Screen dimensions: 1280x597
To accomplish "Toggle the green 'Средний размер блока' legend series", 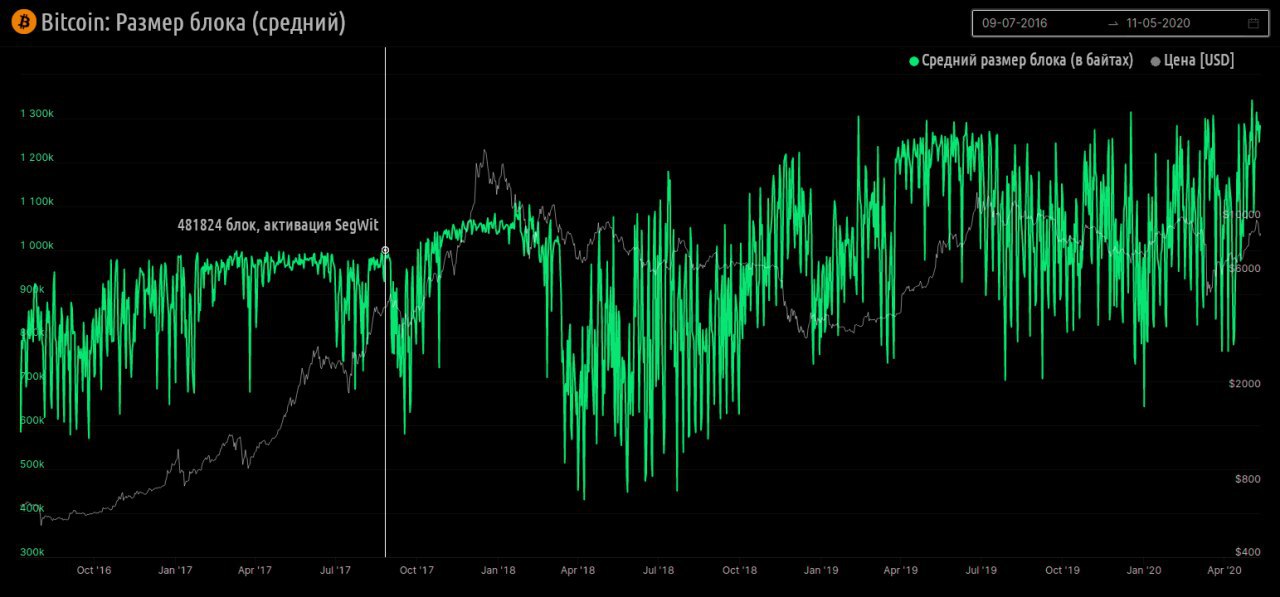I will pos(1021,61).
